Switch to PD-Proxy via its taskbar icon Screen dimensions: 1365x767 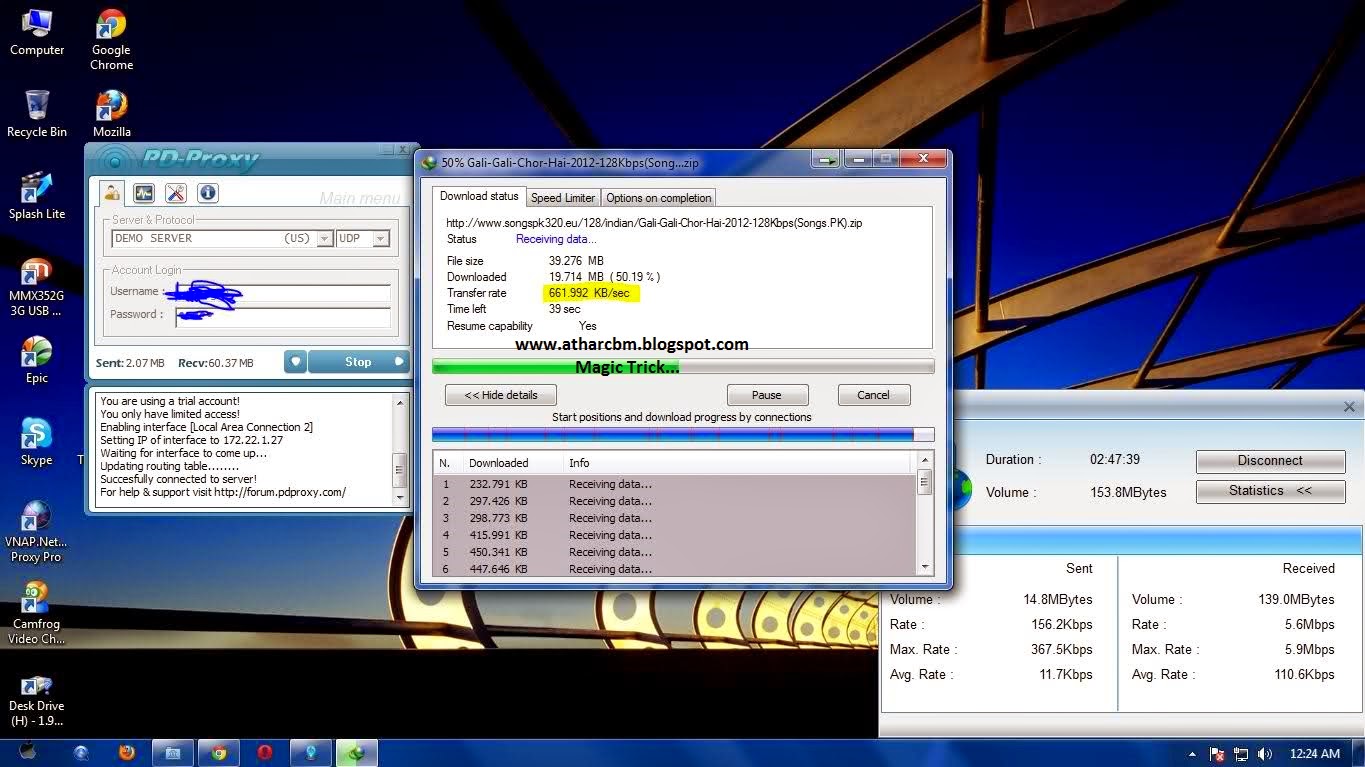point(311,753)
